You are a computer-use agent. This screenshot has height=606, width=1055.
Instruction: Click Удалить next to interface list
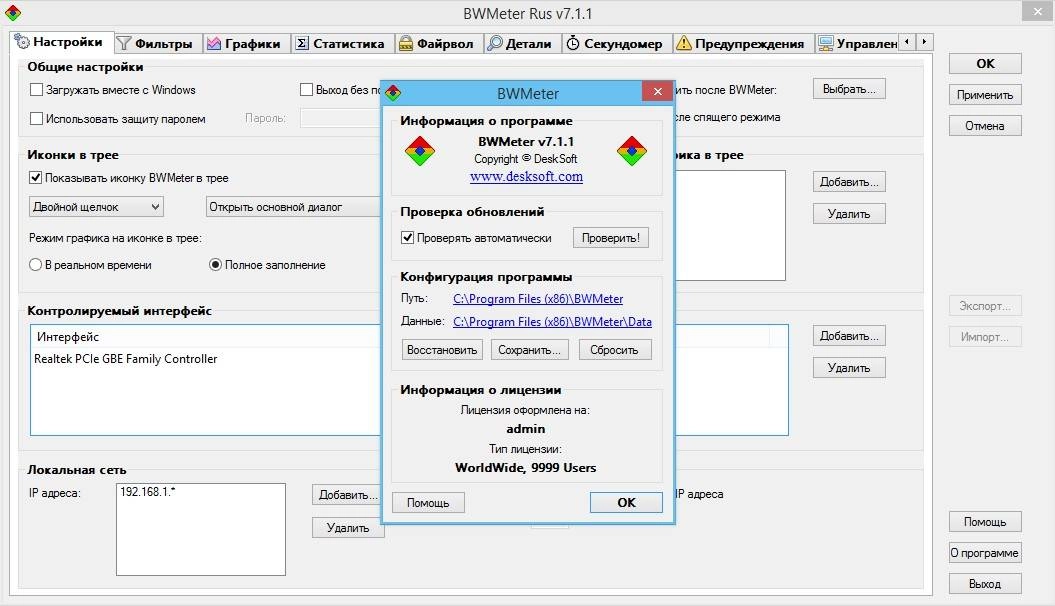[x=849, y=368]
